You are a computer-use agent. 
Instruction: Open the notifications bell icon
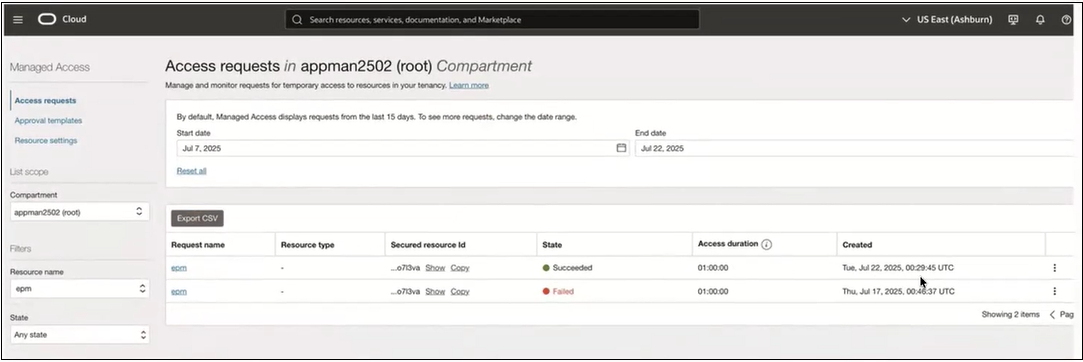tap(1040, 20)
